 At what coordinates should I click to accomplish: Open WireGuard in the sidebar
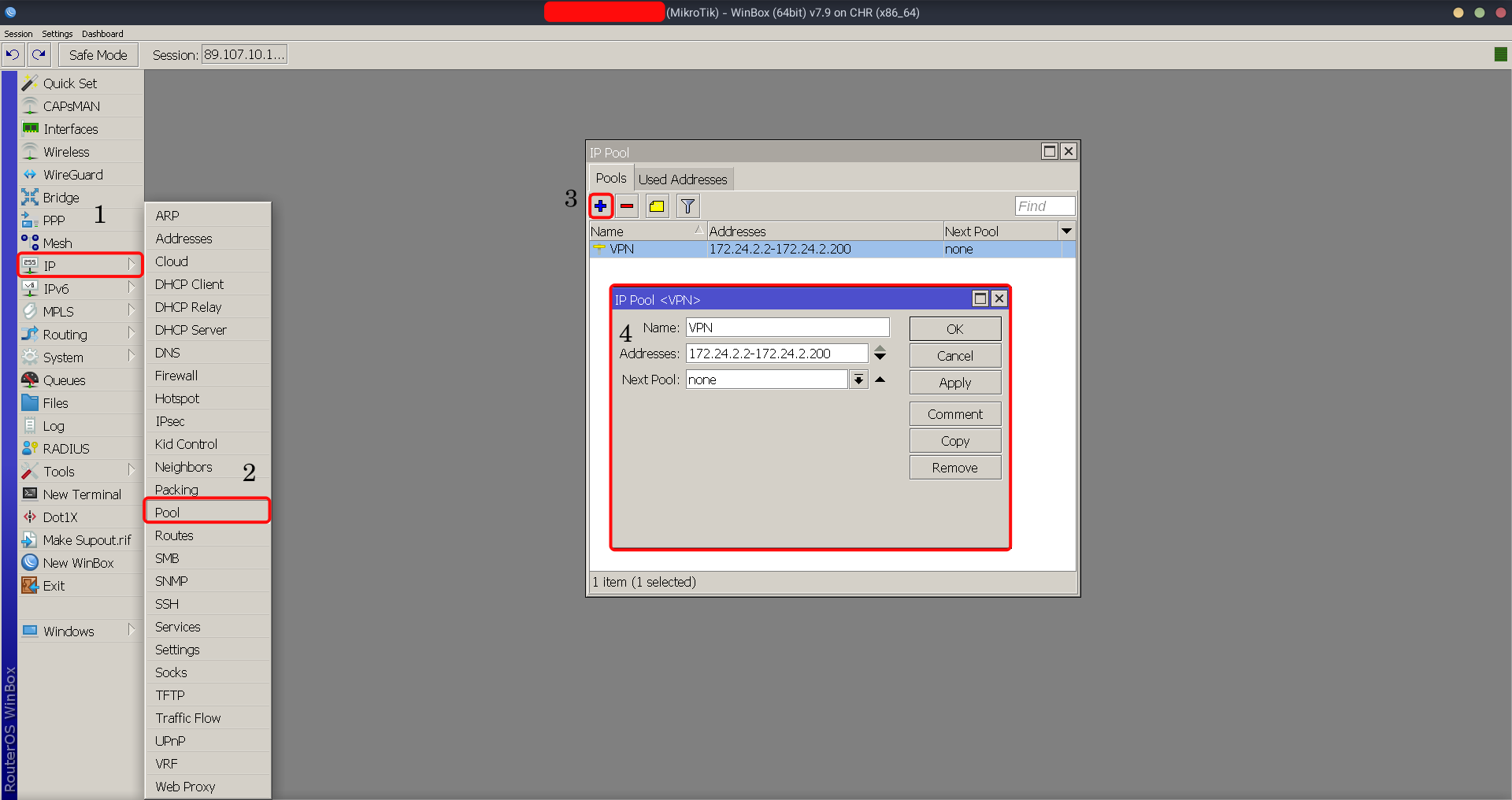click(80, 175)
